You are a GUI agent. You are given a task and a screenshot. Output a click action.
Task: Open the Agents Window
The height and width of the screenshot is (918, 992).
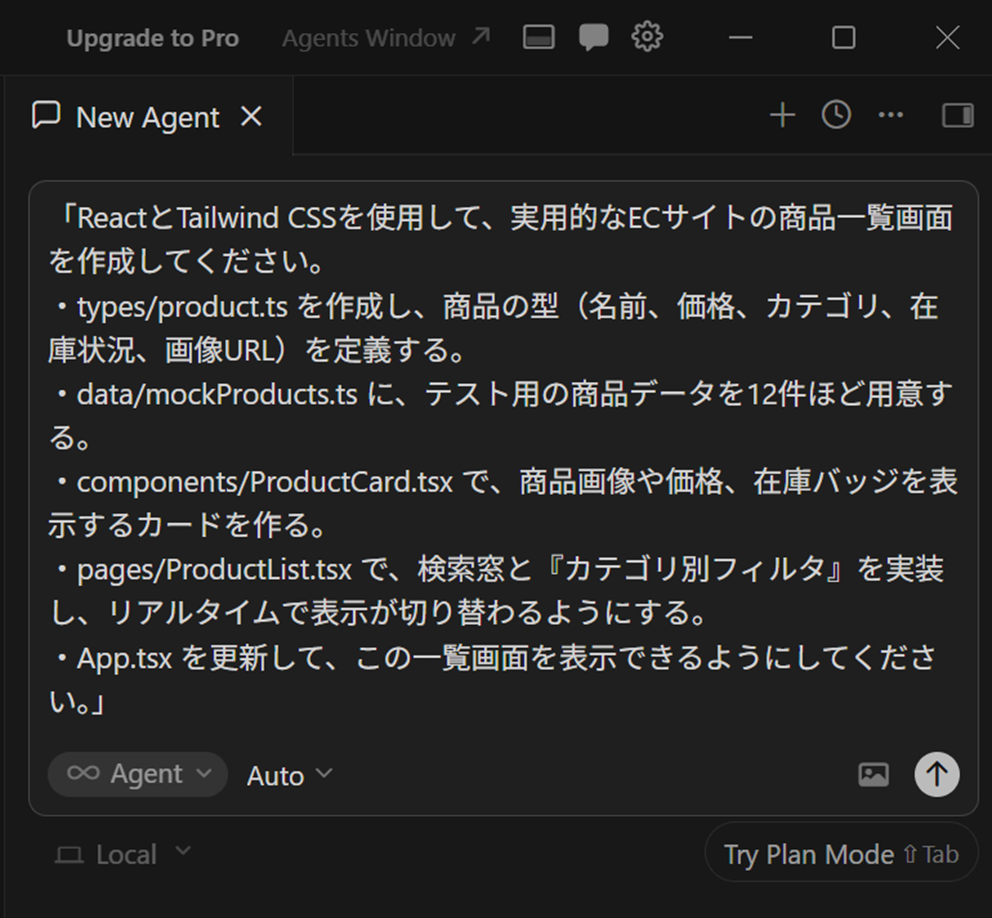tap(386, 38)
